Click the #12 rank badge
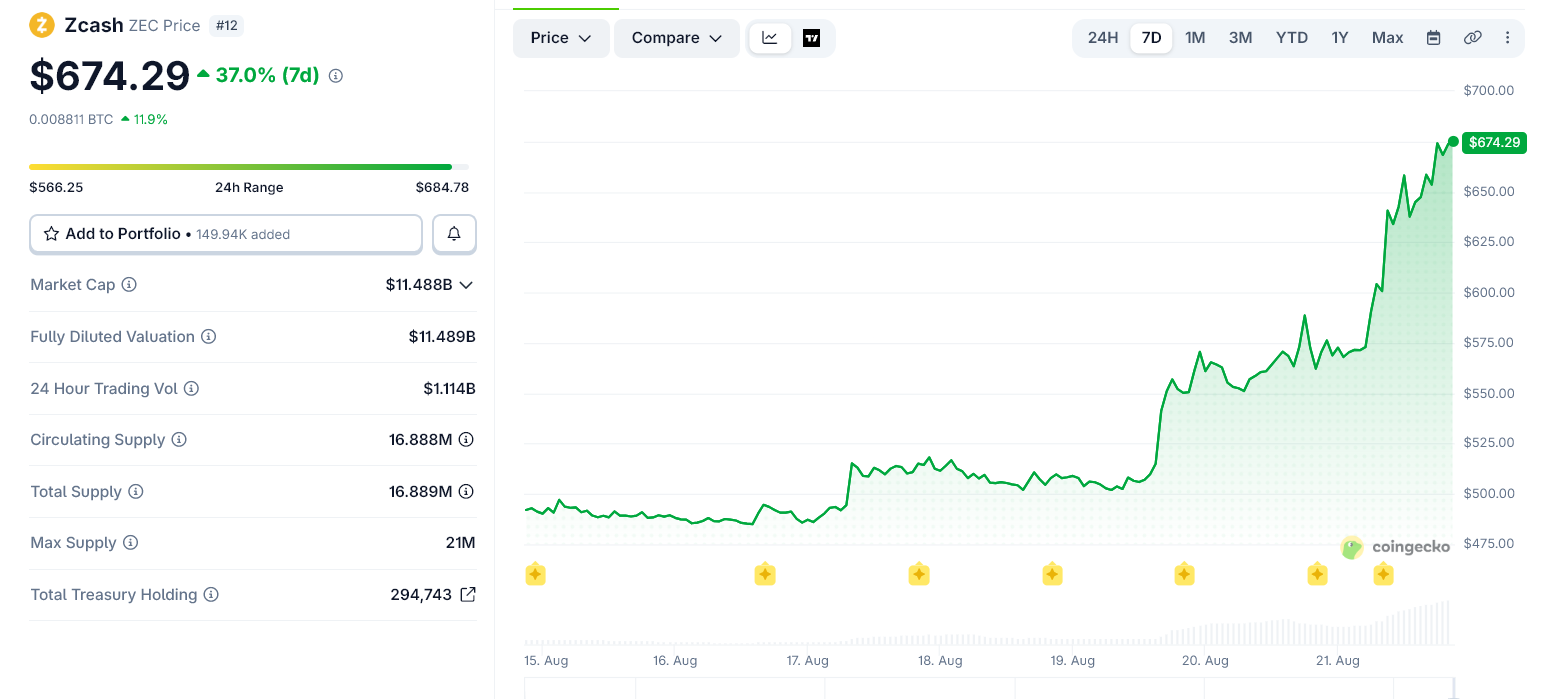 227,25
